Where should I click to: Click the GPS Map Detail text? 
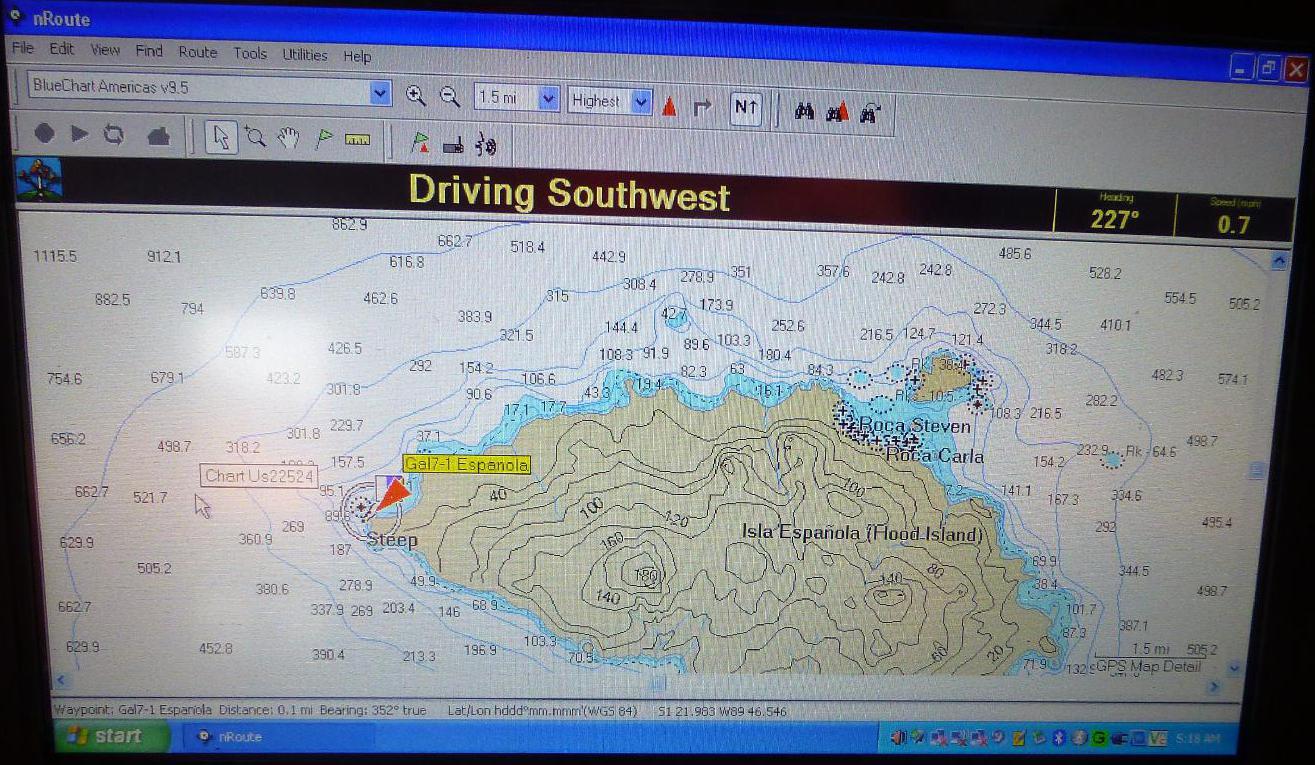[1149, 667]
